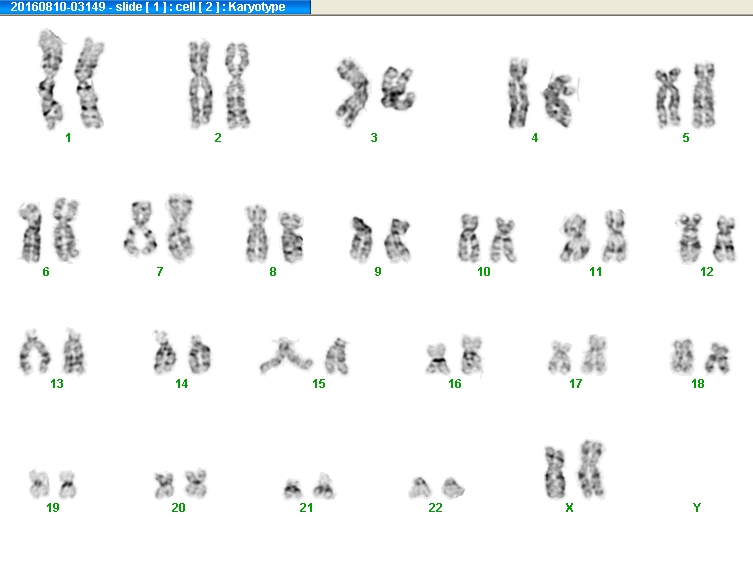This screenshot has width=753, height=575.
Task: Pick the left X chromosome image
Action: pyautogui.click(x=555, y=473)
